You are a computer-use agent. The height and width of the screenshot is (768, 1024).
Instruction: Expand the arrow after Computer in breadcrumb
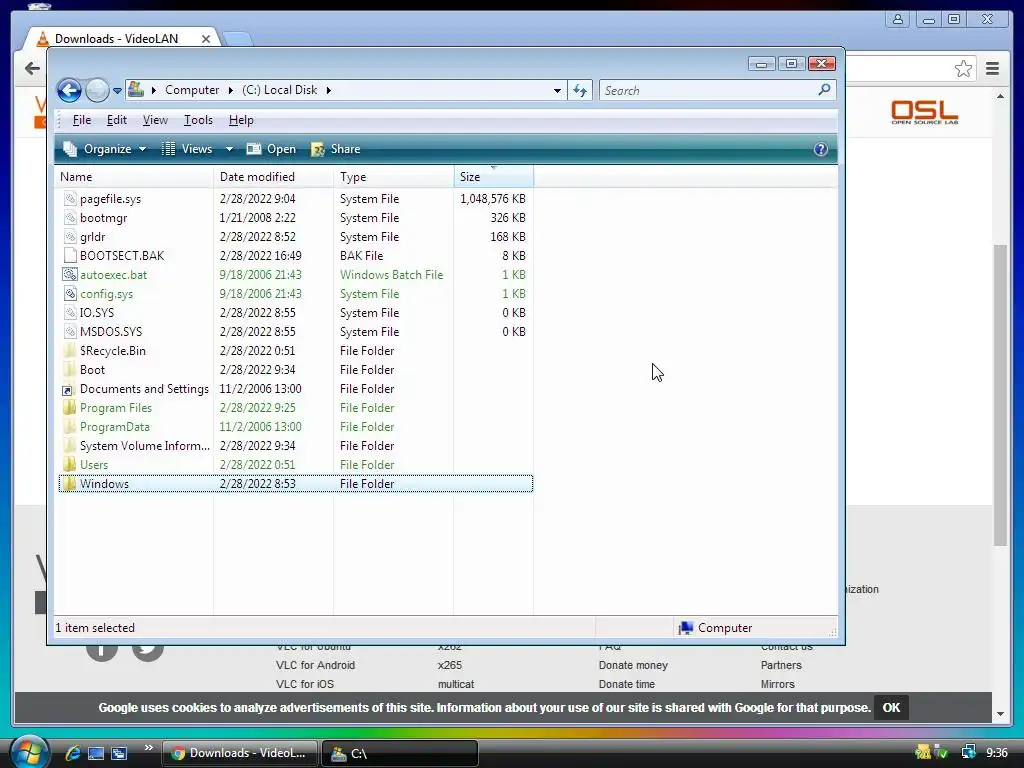click(231, 90)
